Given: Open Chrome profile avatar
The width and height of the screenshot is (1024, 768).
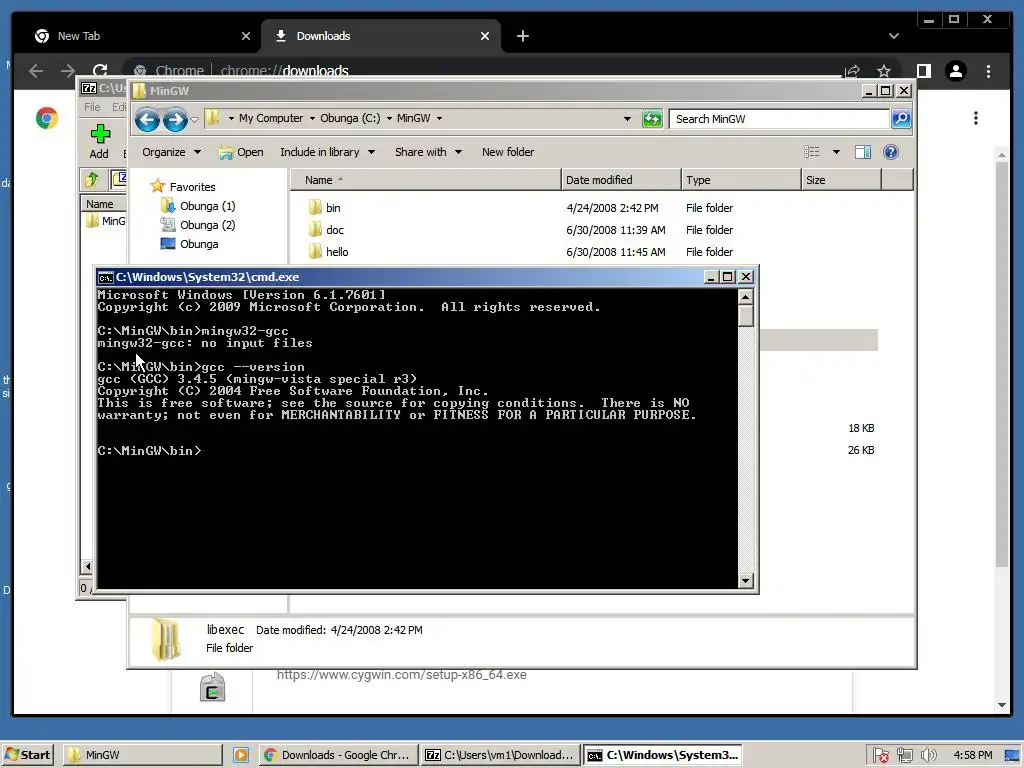Looking at the screenshot, I should pos(955,71).
